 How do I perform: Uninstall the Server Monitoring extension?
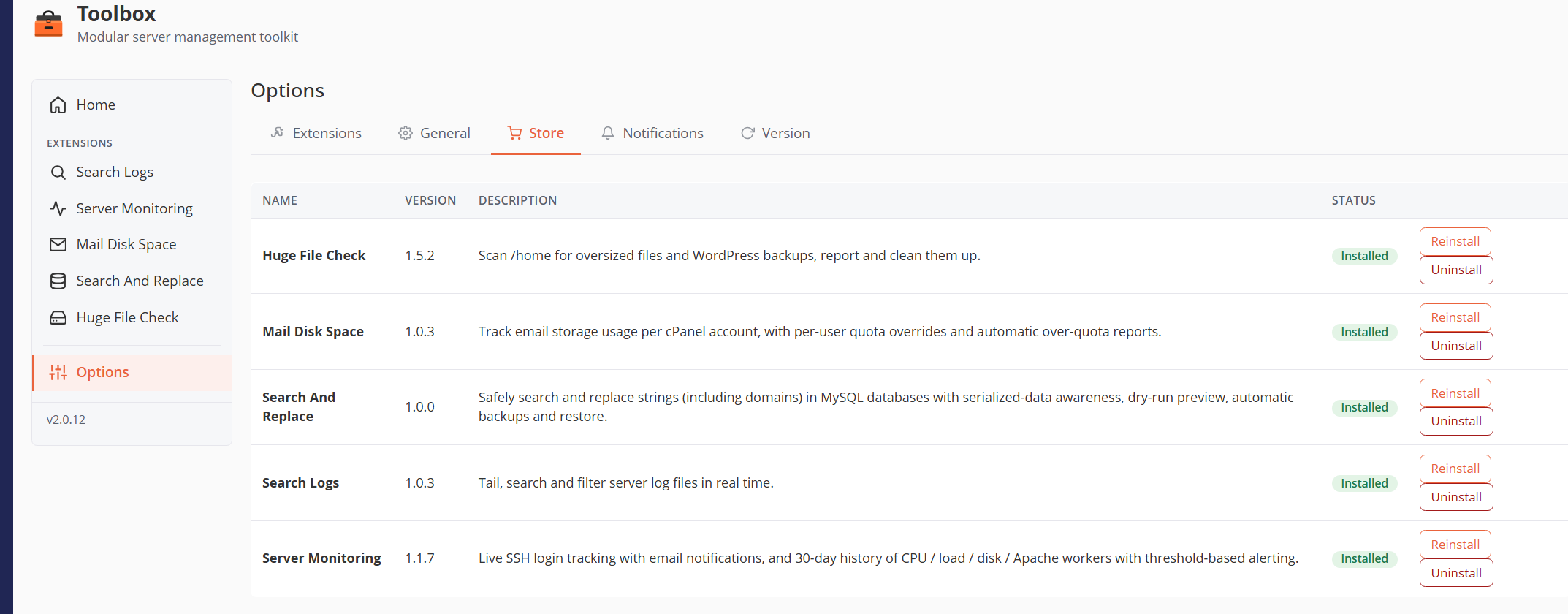pos(1456,574)
